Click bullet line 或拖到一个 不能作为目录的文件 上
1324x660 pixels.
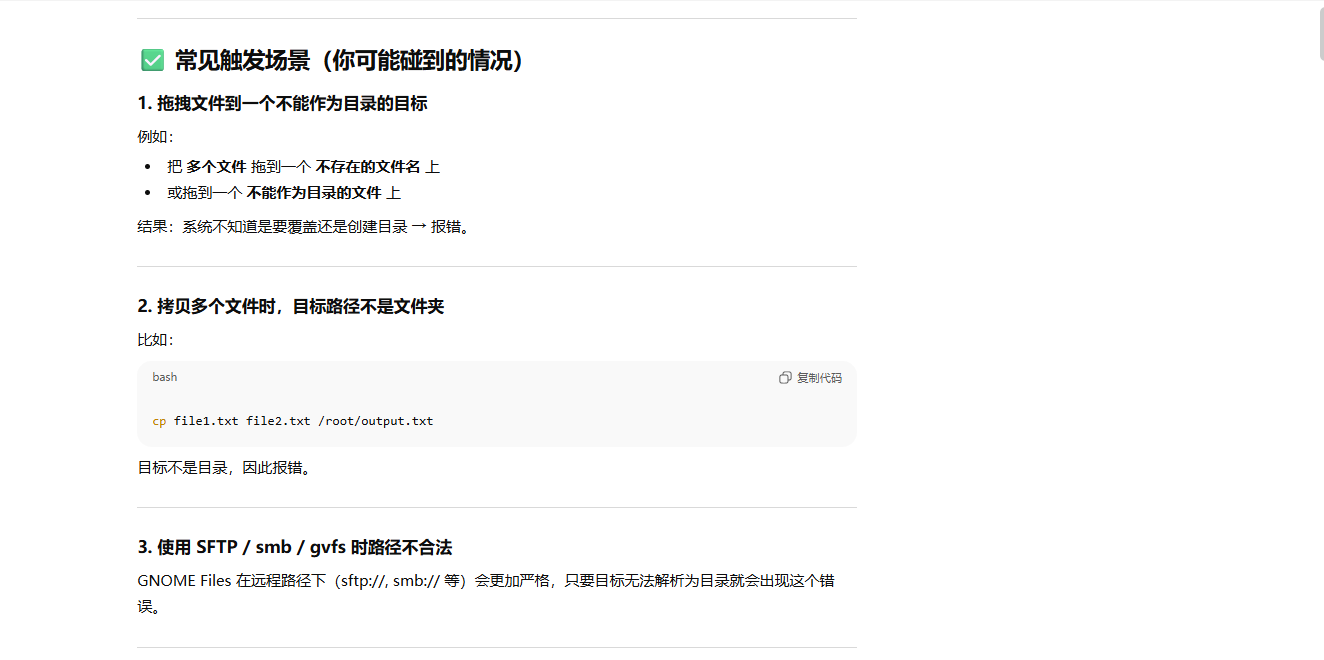pos(284,193)
